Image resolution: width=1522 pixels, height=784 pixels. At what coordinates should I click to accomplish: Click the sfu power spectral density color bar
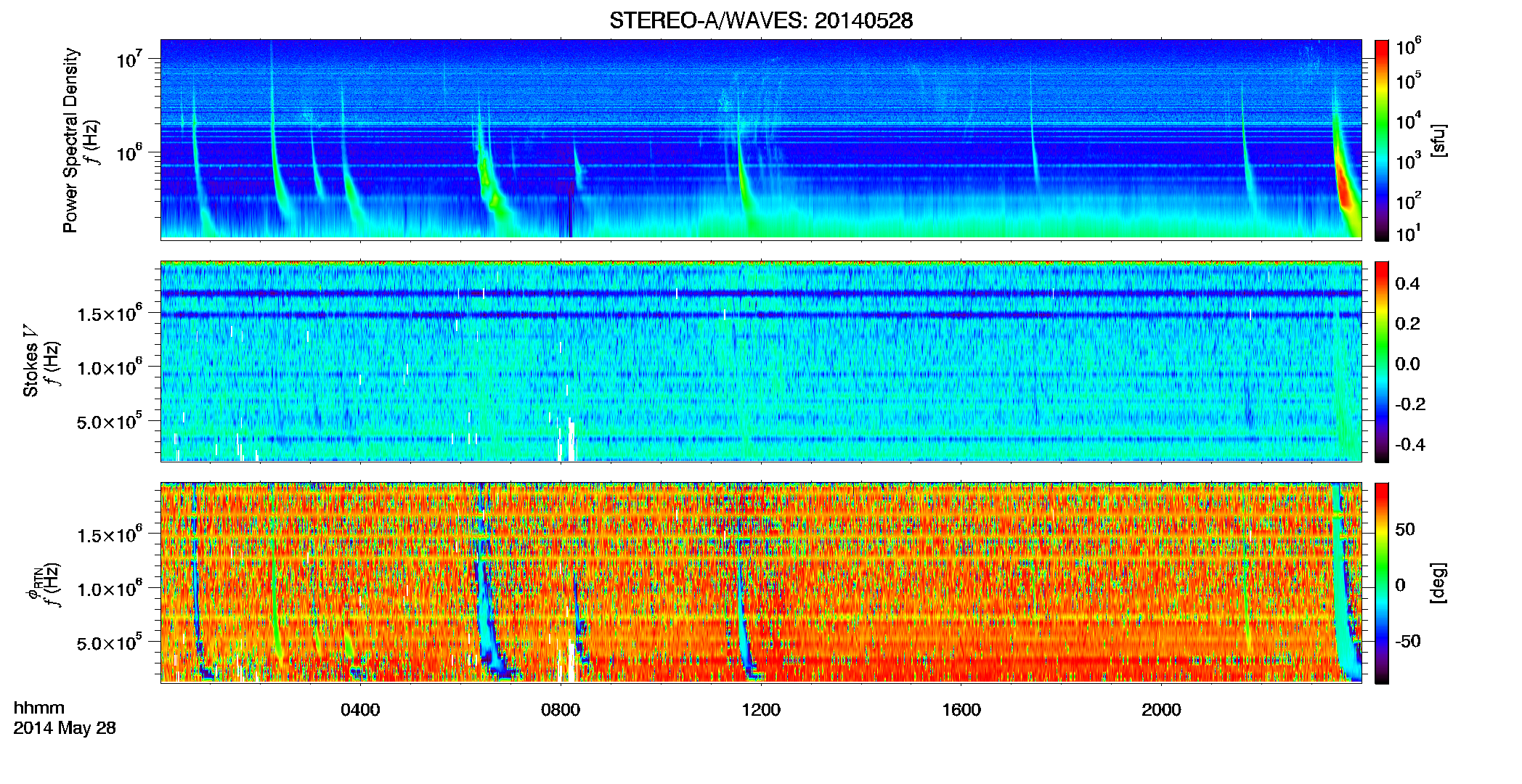pyautogui.click(x=1382, y=140)
